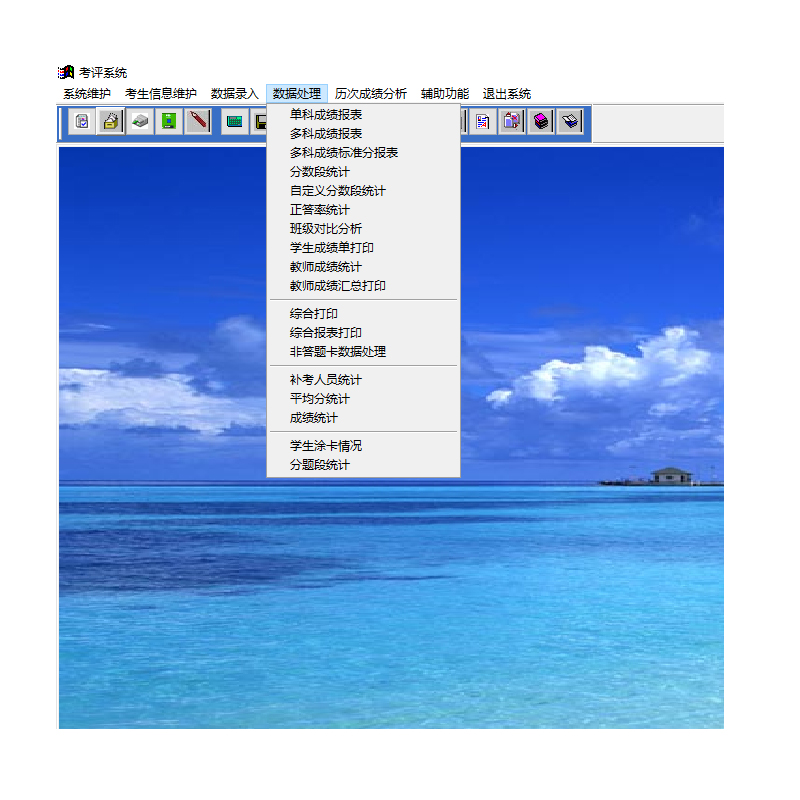Screen dimensions: 800x800
Task: Select 班级对比分析
Action: pyautogui.click(x=363, y=229)
